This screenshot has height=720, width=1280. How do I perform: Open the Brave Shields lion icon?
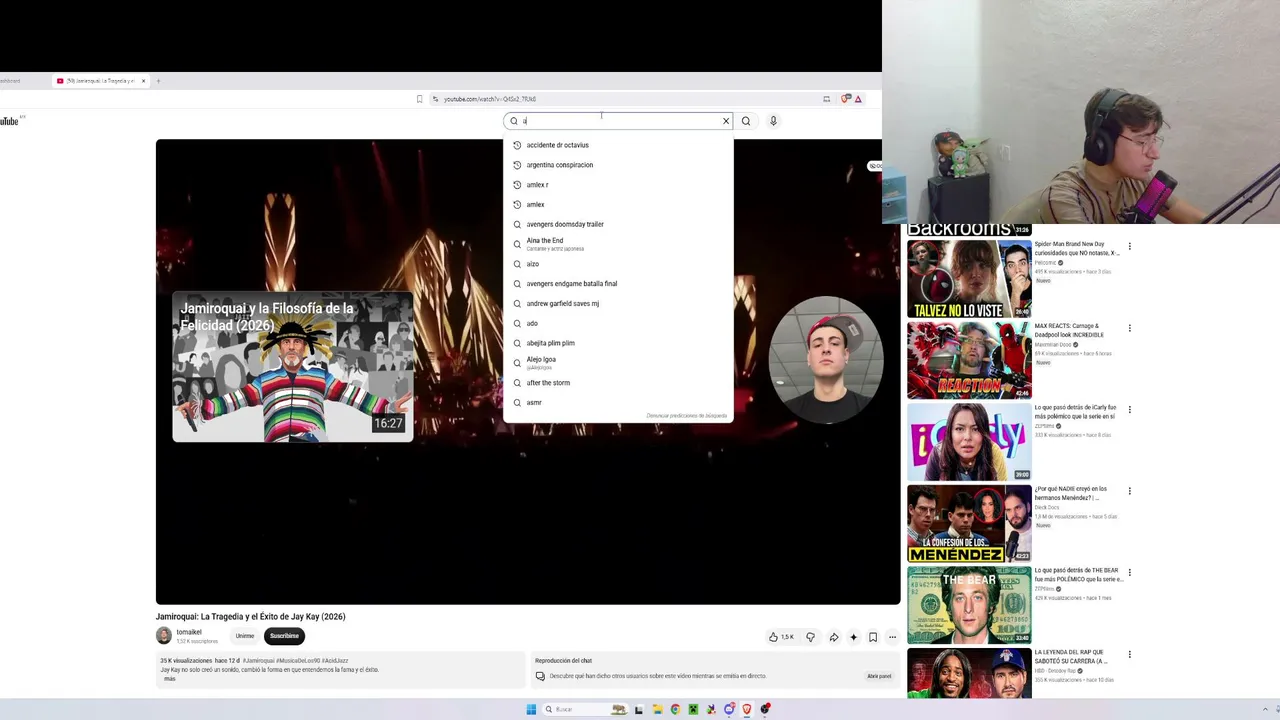[x=846, y=99]
